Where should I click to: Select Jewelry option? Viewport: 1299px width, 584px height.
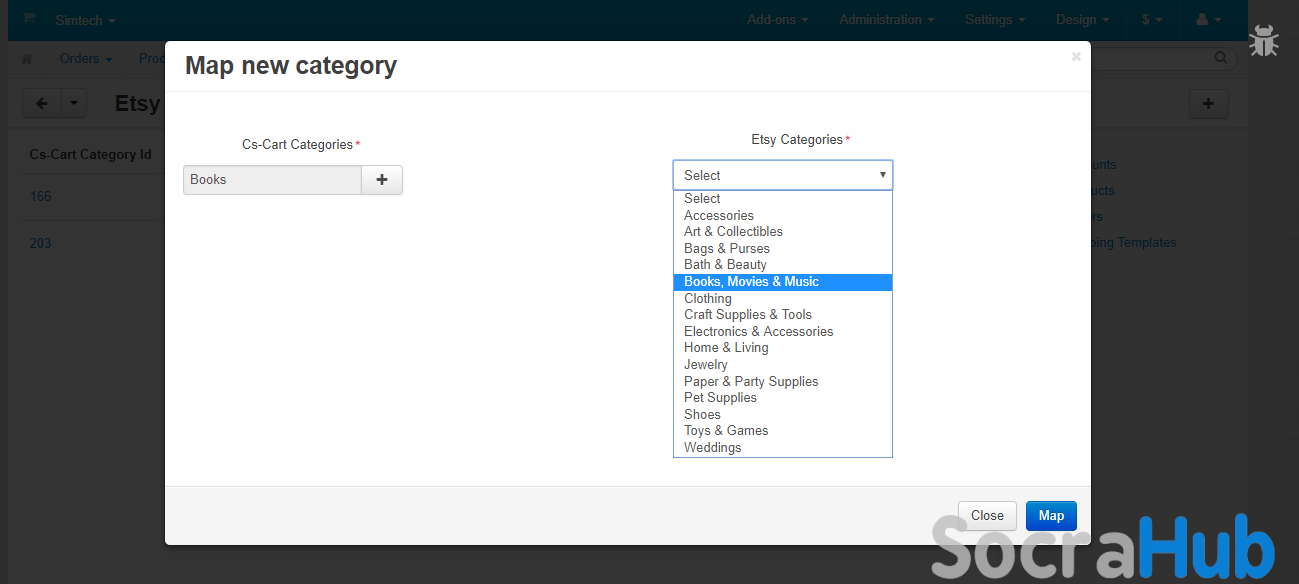click(x=783, y=365)
